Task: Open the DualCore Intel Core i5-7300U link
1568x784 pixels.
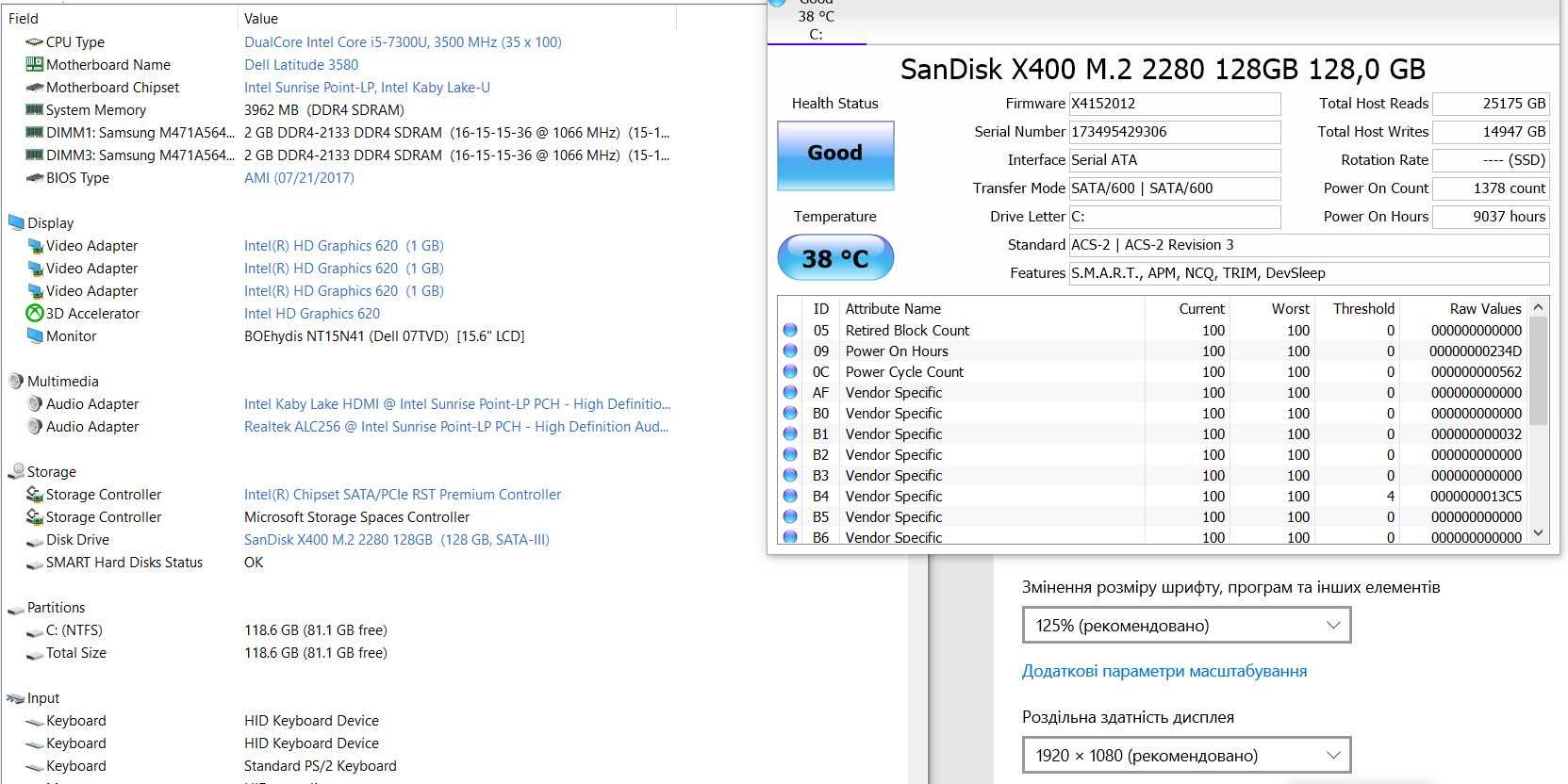Action: point(403,42)
